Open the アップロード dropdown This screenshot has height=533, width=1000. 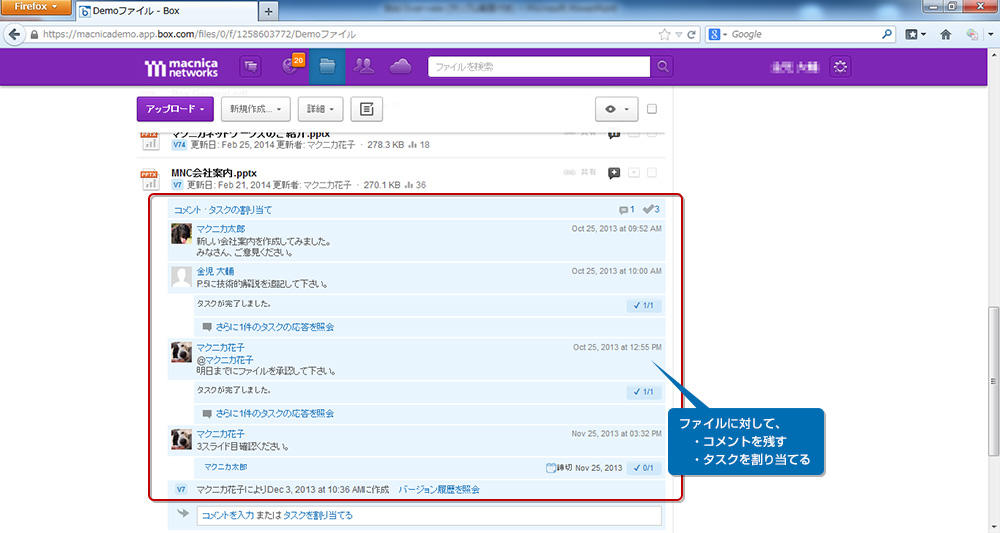click(x=175, y=109)
